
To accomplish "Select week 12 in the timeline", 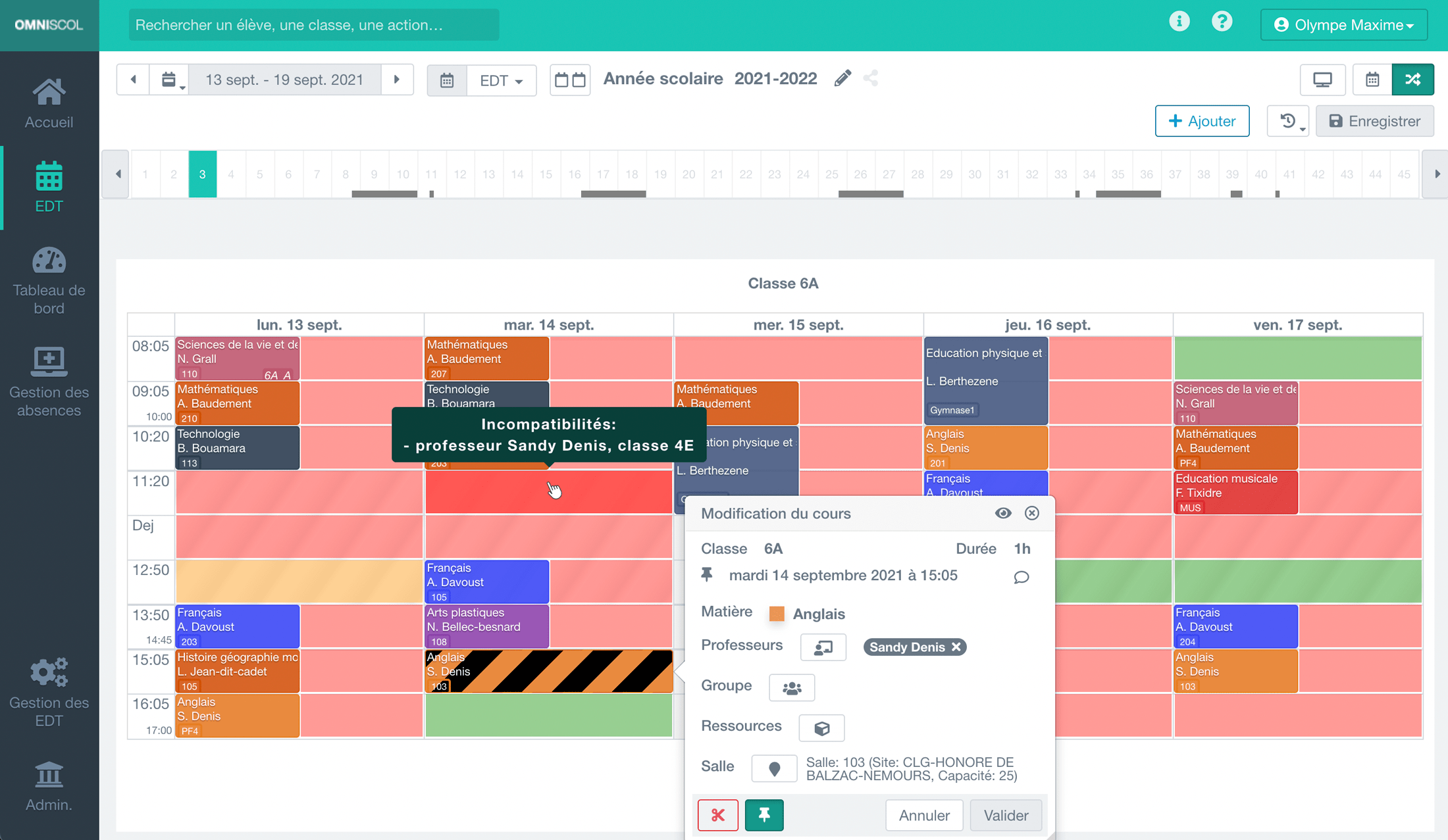I will (x=459, y=174).
